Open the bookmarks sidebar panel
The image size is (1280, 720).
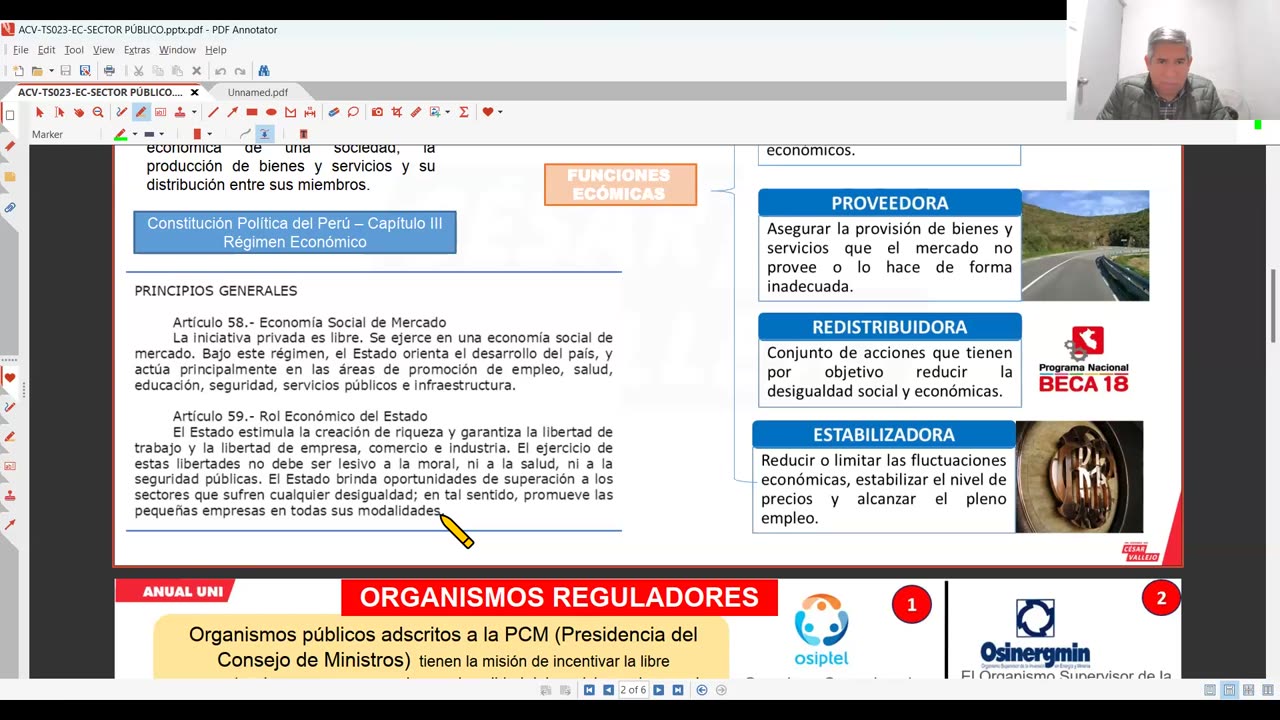point(10,146)
